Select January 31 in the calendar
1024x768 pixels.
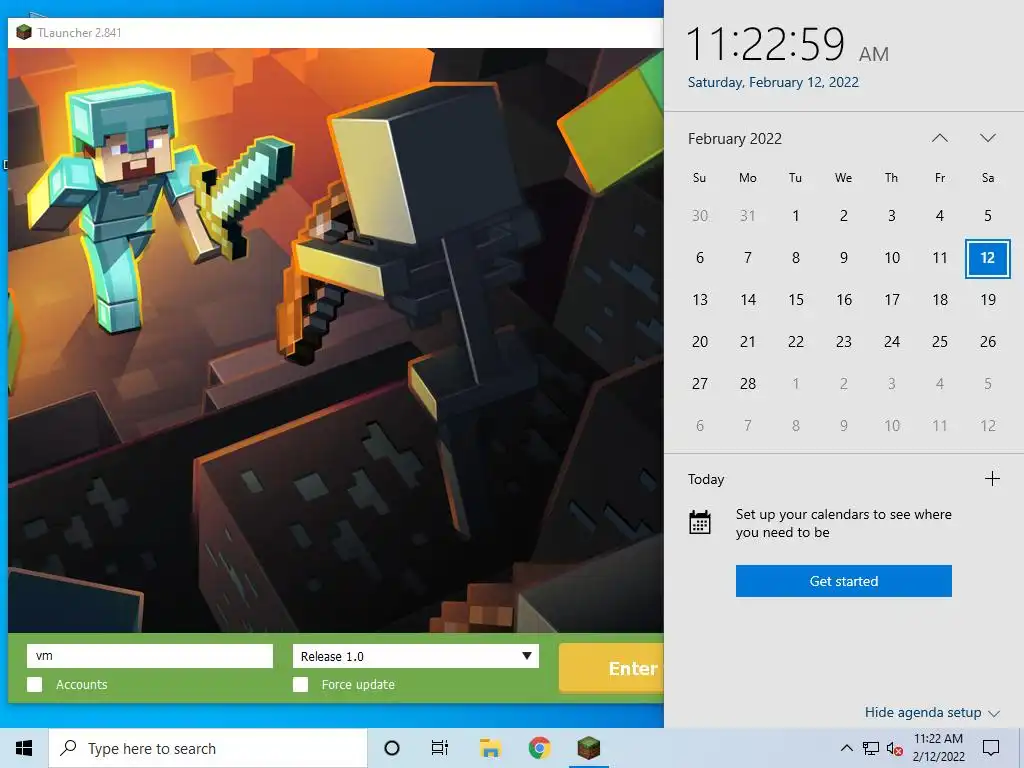(748, 216)
